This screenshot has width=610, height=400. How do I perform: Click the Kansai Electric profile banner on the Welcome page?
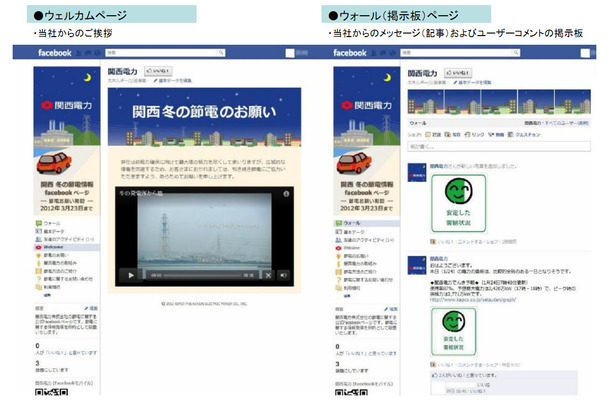(x=67, y=140)
